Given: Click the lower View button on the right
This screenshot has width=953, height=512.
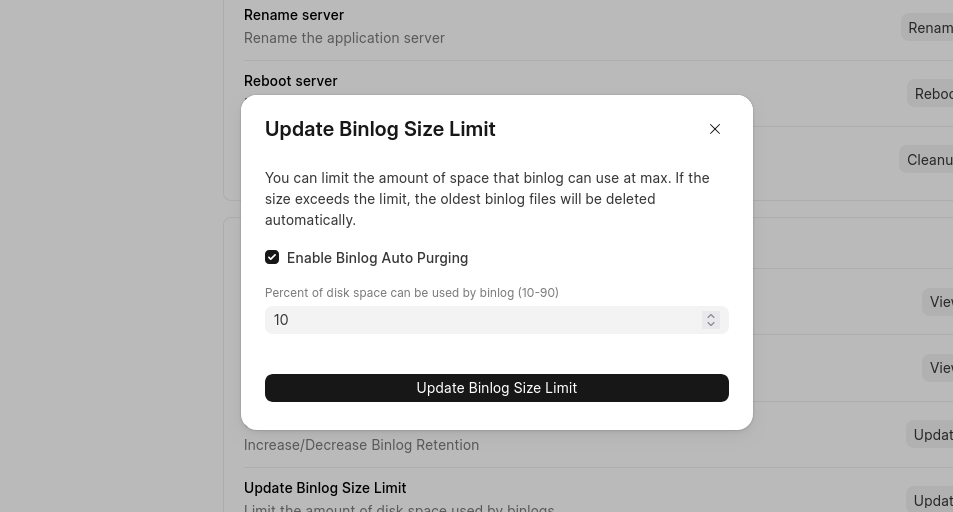Looking at the screenshot, I should click(940, 368).
